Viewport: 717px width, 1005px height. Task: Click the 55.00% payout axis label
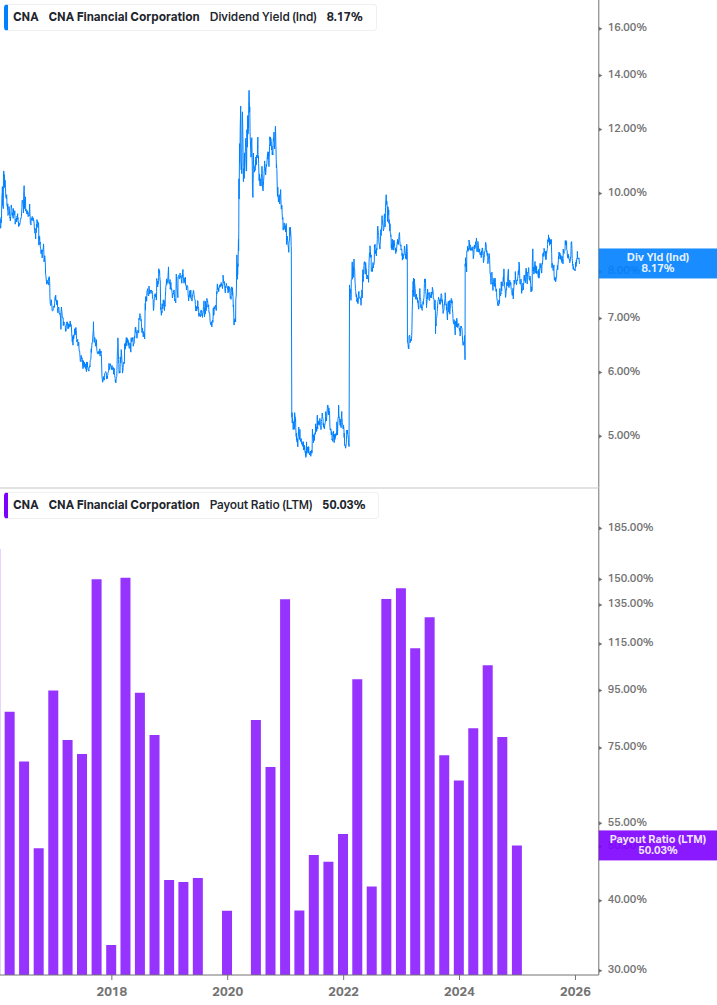[x=627, y=822]
